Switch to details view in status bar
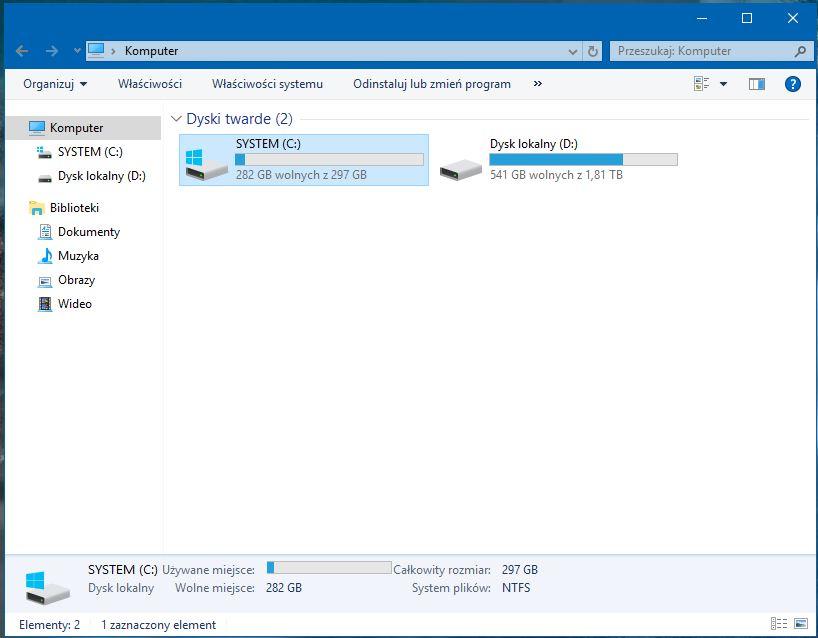Image resolution: width=818 pixels, height=638 pixels. click(779, 624)
